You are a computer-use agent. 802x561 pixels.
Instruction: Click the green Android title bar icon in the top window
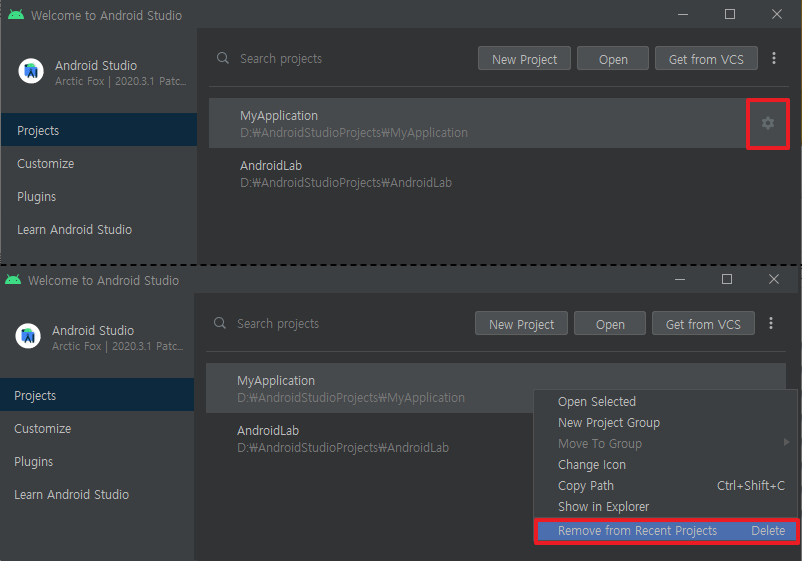16,14
